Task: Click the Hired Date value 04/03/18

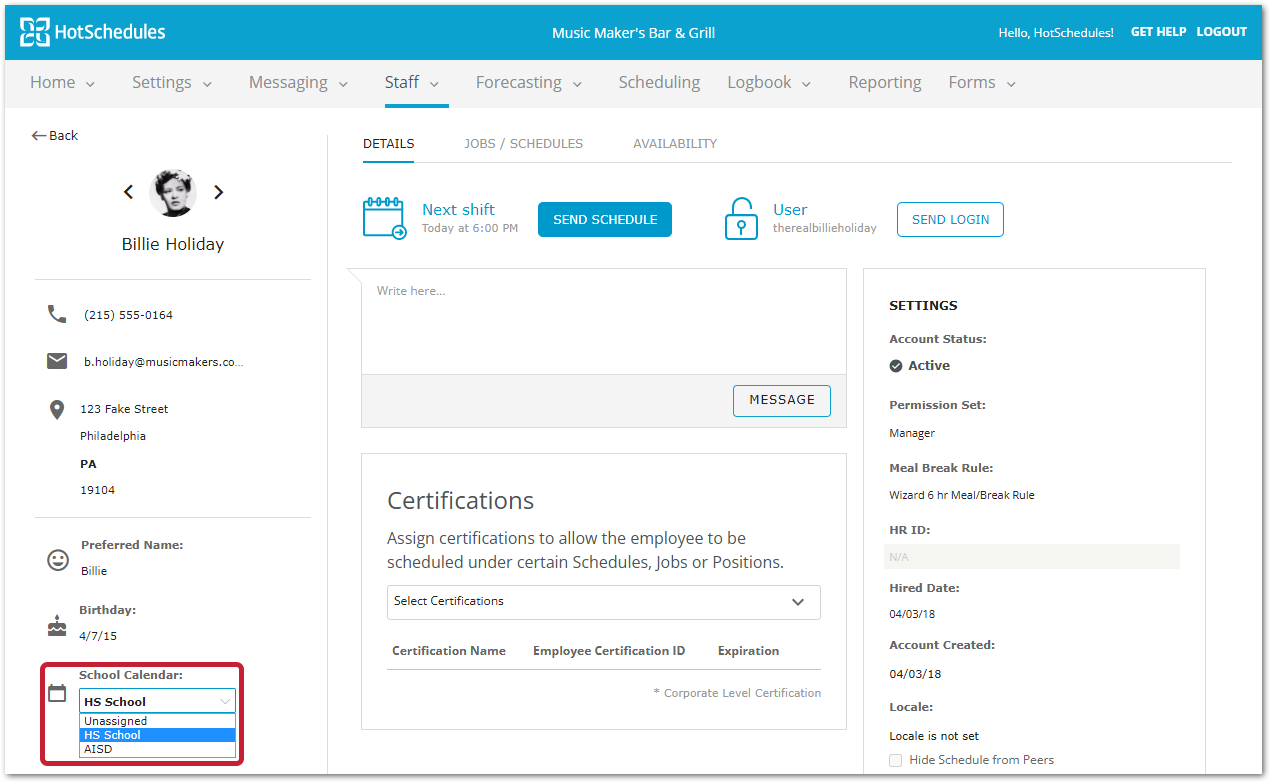Action: click(x=912, y=614)
